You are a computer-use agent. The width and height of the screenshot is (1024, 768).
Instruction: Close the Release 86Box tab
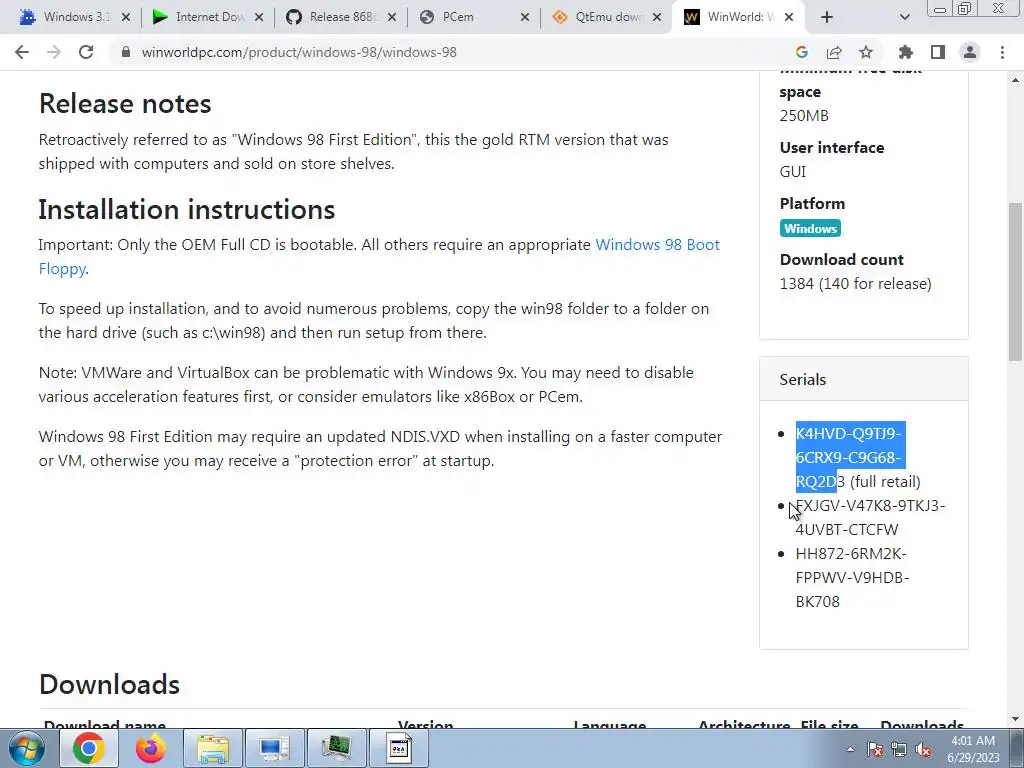point(392,18)
